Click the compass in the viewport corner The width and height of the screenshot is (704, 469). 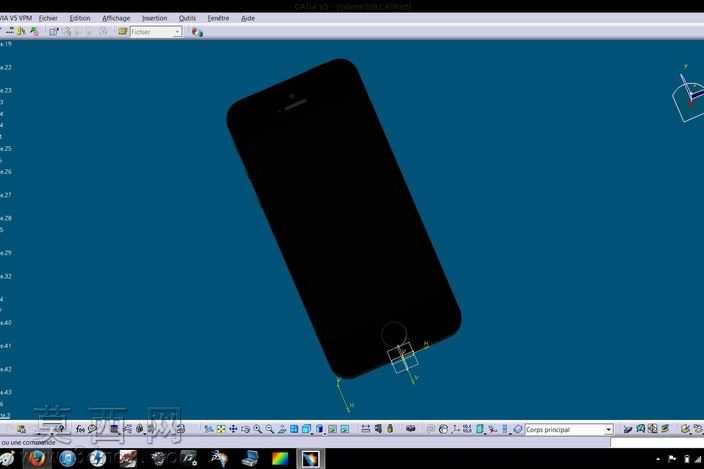click(x=688, y=96)
